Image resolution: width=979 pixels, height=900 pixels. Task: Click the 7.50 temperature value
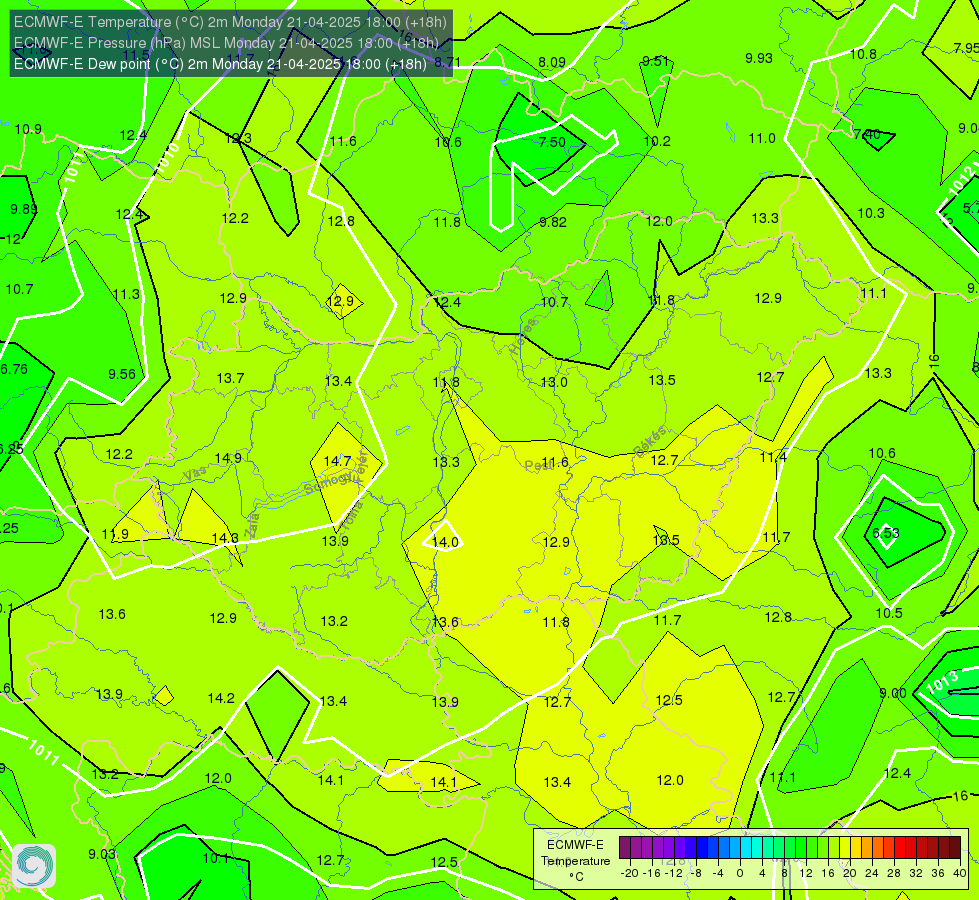coord(552,142)
